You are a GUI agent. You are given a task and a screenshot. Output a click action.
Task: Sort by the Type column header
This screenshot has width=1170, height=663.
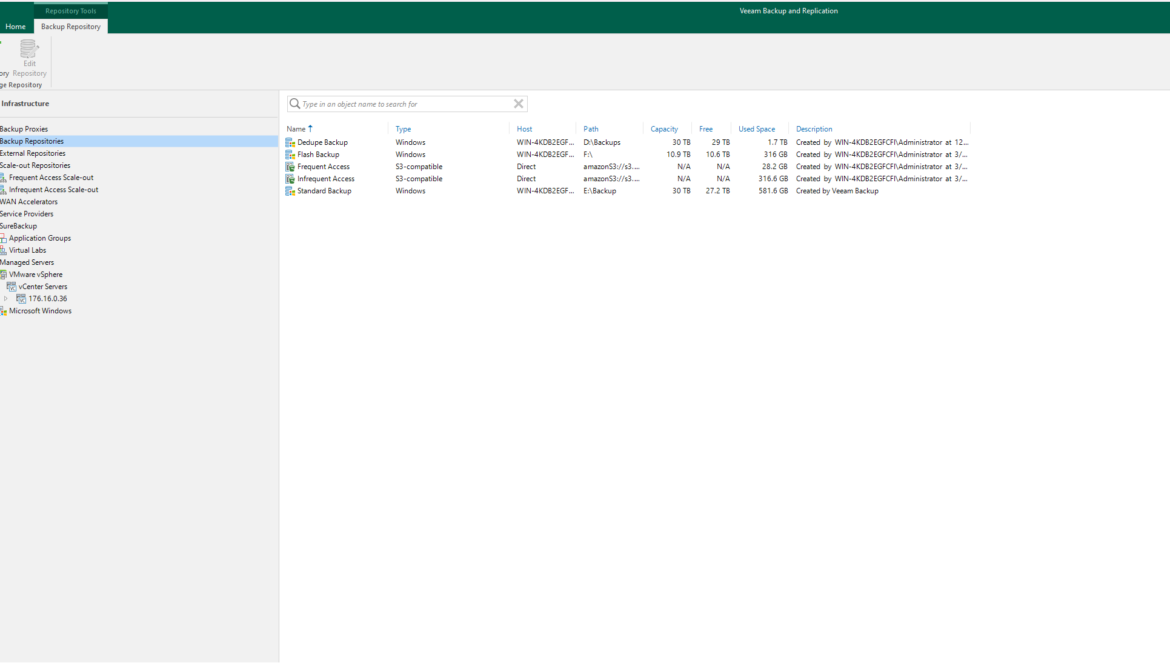pyautogui.click(x=403, y=129)
